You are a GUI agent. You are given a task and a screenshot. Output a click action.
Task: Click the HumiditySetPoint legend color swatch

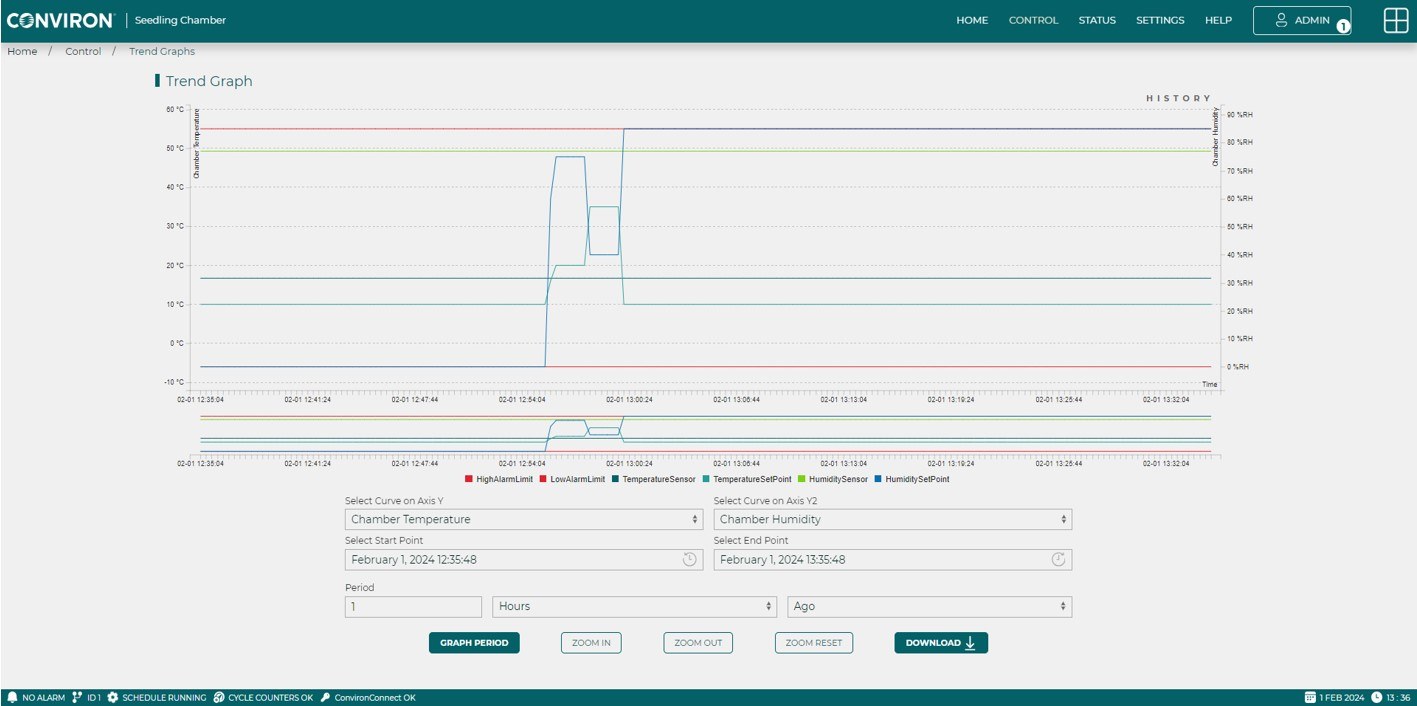[x=879, y=479]
